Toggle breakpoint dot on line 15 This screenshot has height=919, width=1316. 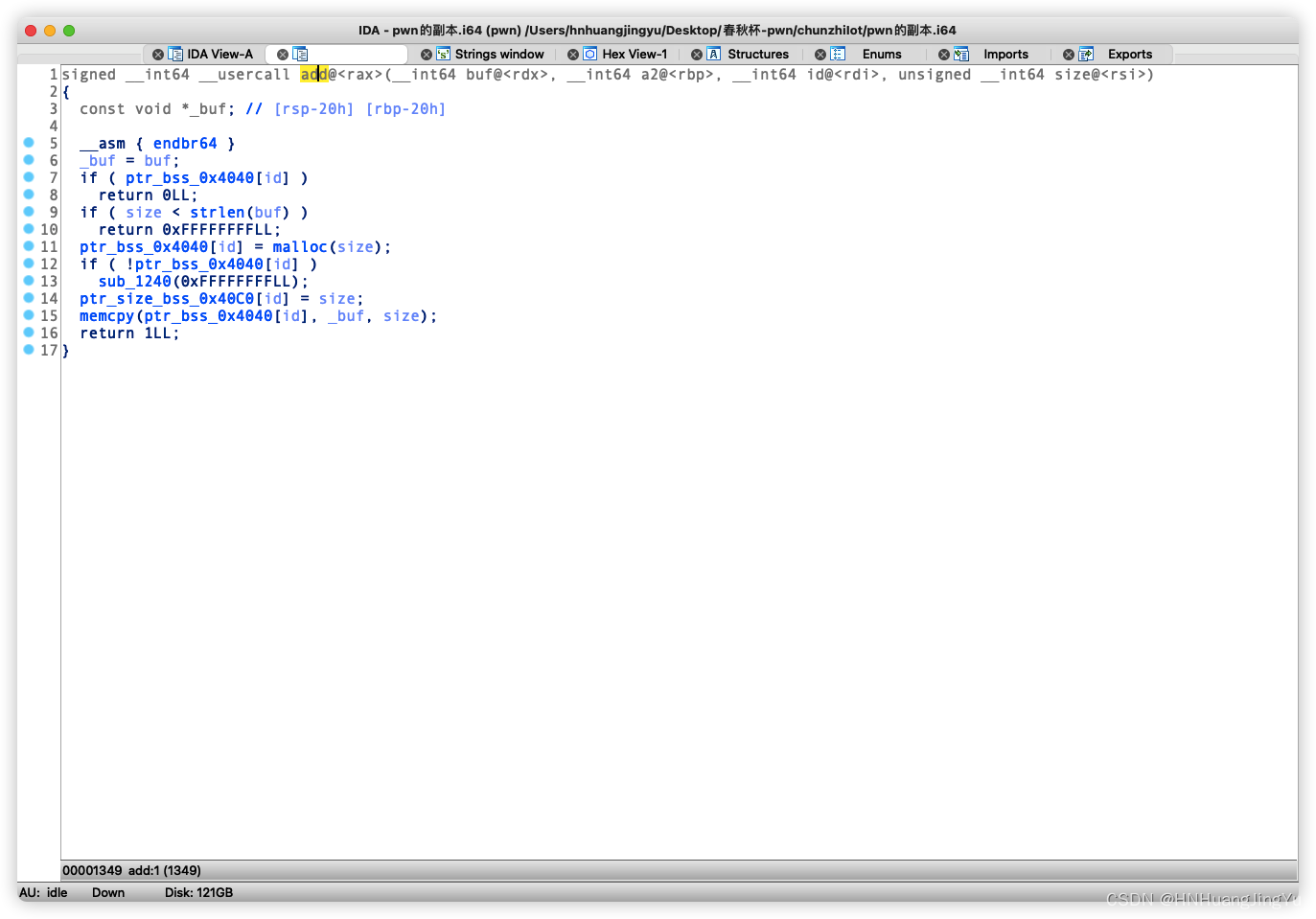click(x=29, y=314)
